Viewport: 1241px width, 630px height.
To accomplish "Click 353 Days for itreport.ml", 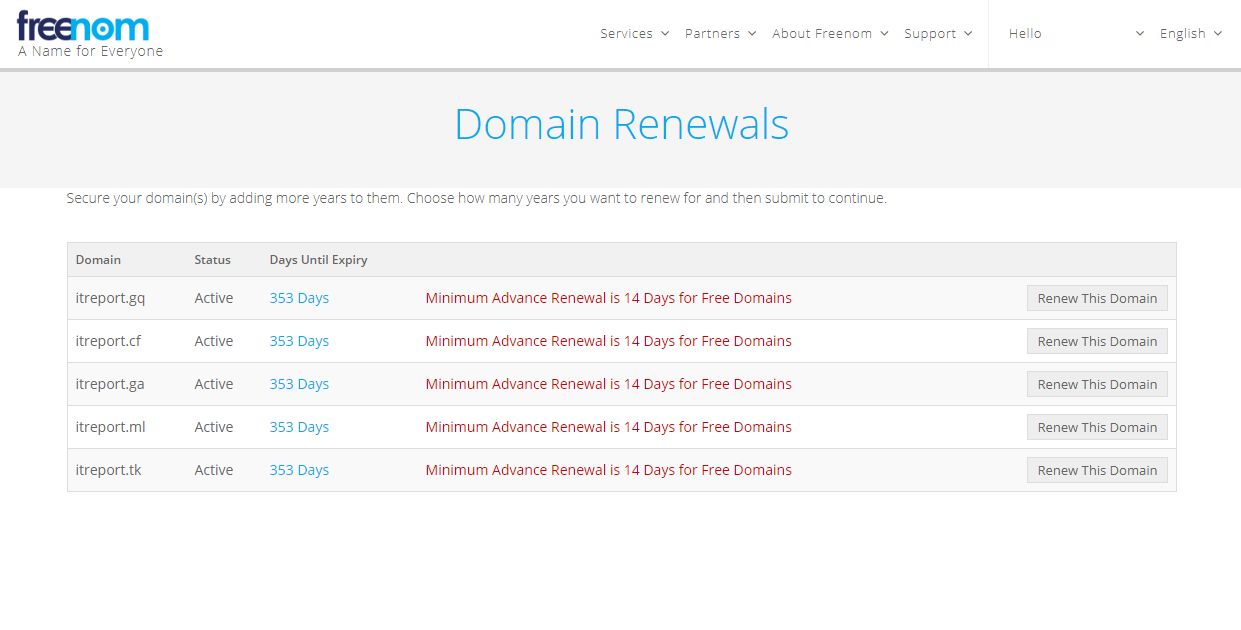I will [x=299, y=427].
